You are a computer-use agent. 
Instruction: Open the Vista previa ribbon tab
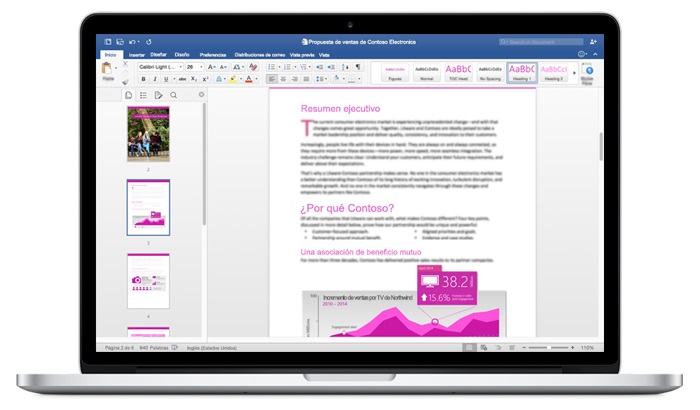[302, 55]
